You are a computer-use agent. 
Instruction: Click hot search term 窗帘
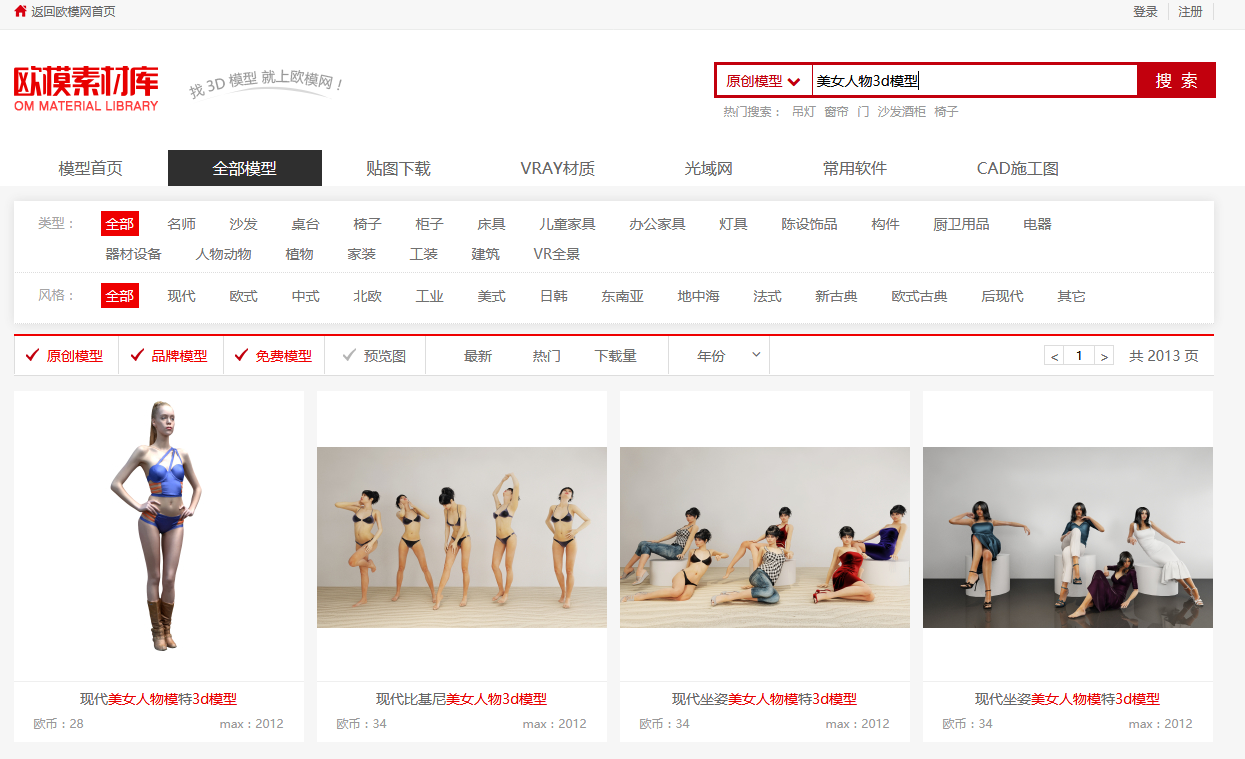coord(836,112)
